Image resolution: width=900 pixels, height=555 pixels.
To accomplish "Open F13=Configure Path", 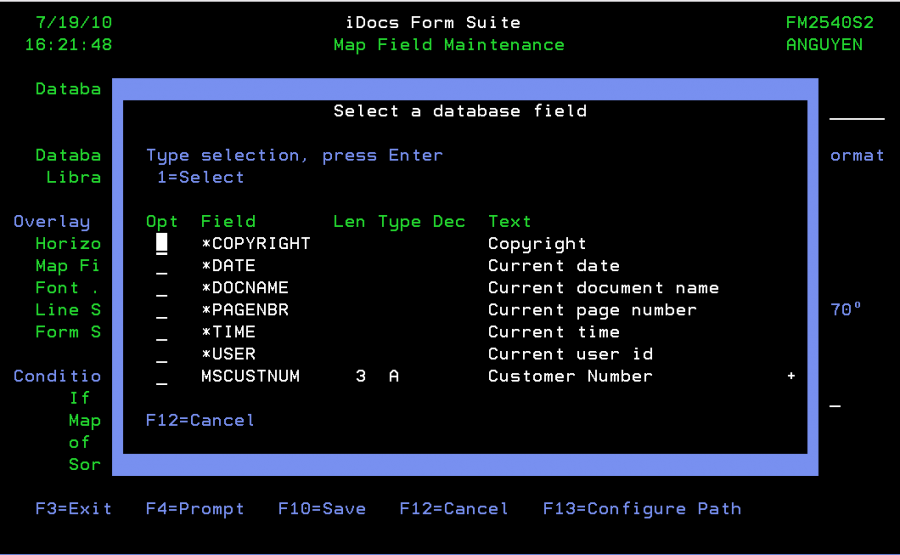I will coord(641,508).
